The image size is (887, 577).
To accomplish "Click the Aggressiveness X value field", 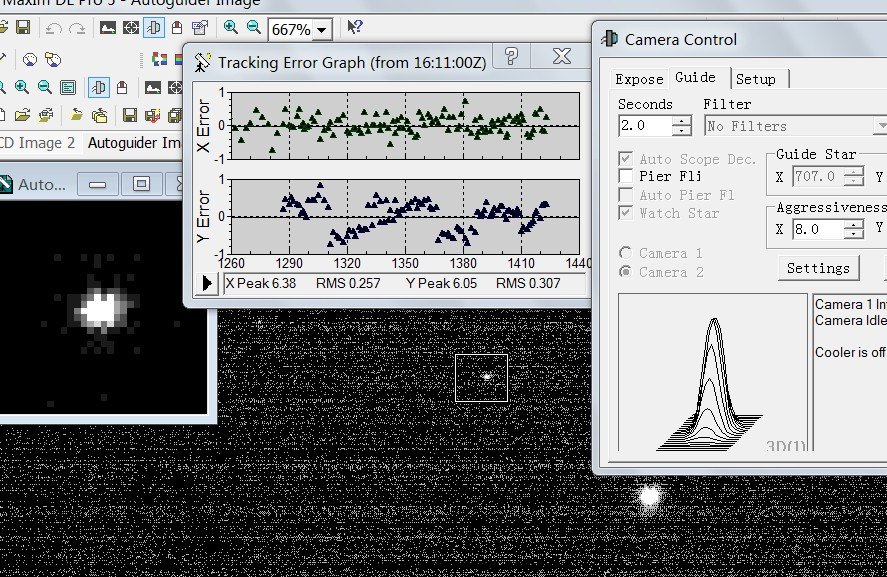I will 818,229.
